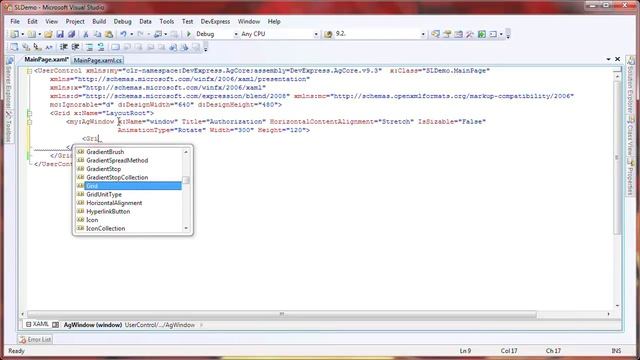The image size is (640, 360).
Task: Click the Find in Files icon beside 9.2. box
Action: [328, 34]
